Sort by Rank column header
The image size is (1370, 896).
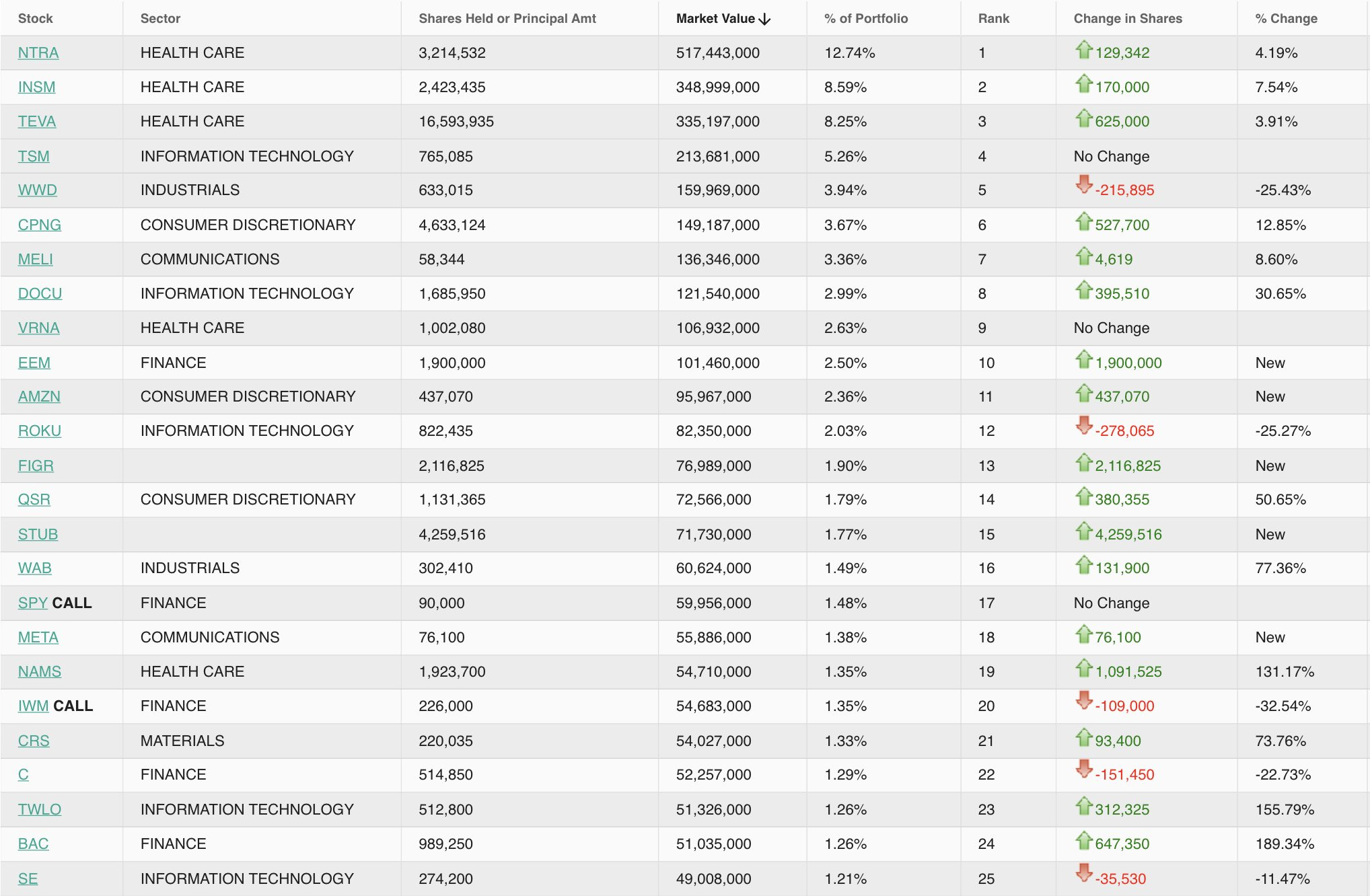pyautogui.click(x=993, y=19)
